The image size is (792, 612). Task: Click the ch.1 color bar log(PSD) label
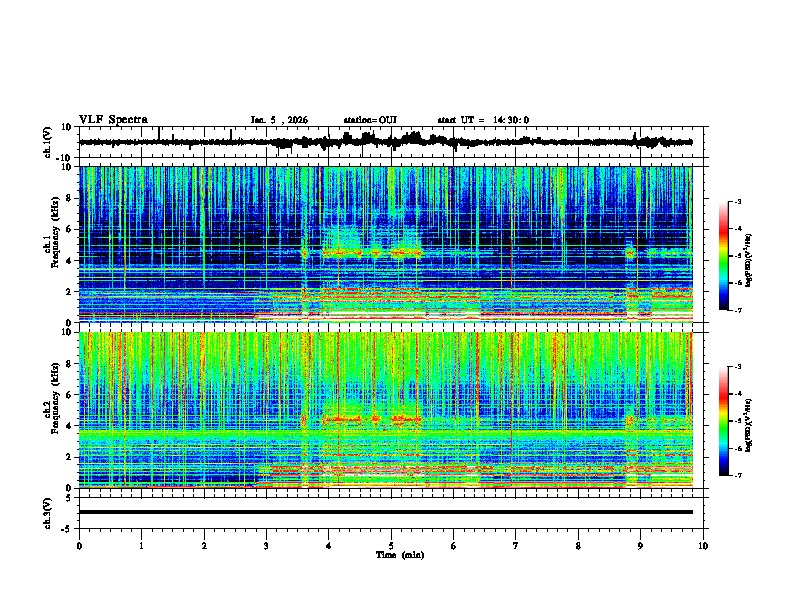click(x=749, y=261)
